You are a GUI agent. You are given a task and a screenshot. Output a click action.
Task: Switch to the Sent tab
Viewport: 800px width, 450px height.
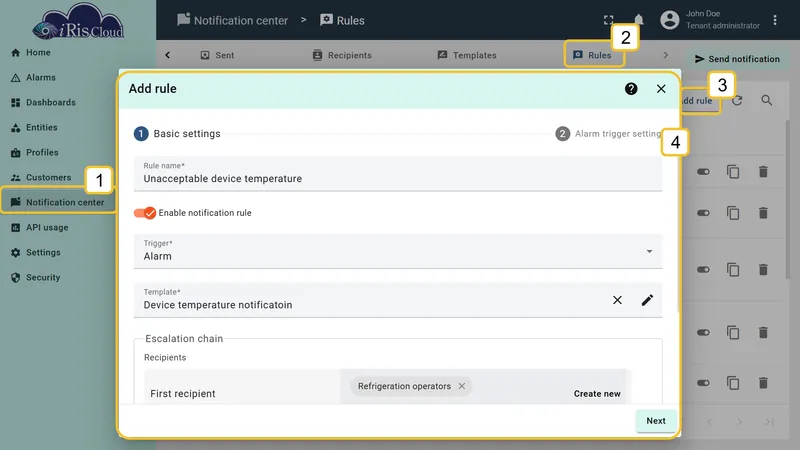pos(217,55)
